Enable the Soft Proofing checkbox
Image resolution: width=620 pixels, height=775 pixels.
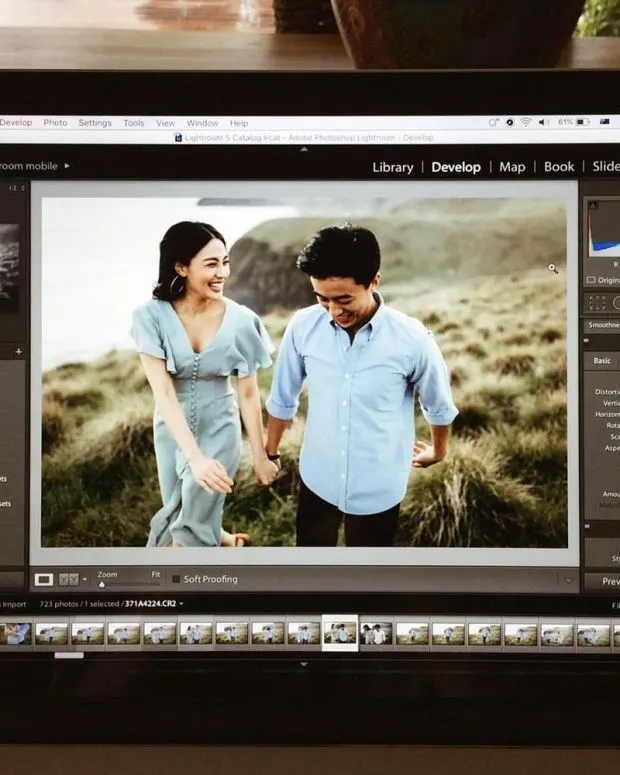pyautogui.click(x=176, y=579)
